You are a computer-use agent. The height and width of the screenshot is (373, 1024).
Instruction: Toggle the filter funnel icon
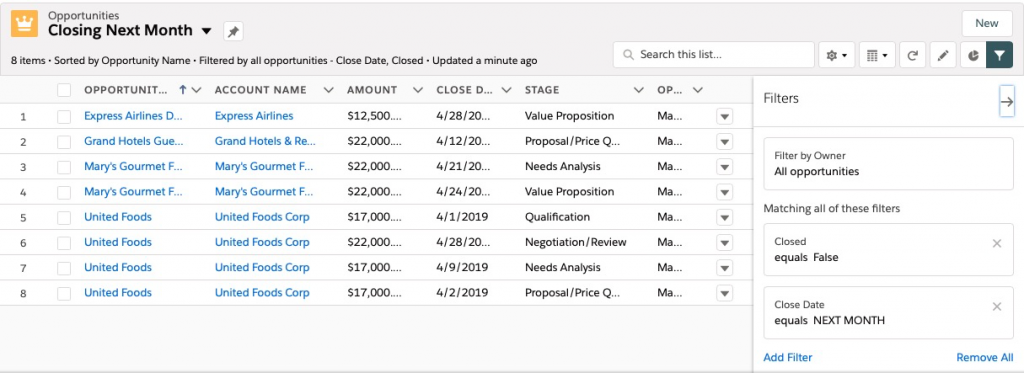[x=1000, y=56]
